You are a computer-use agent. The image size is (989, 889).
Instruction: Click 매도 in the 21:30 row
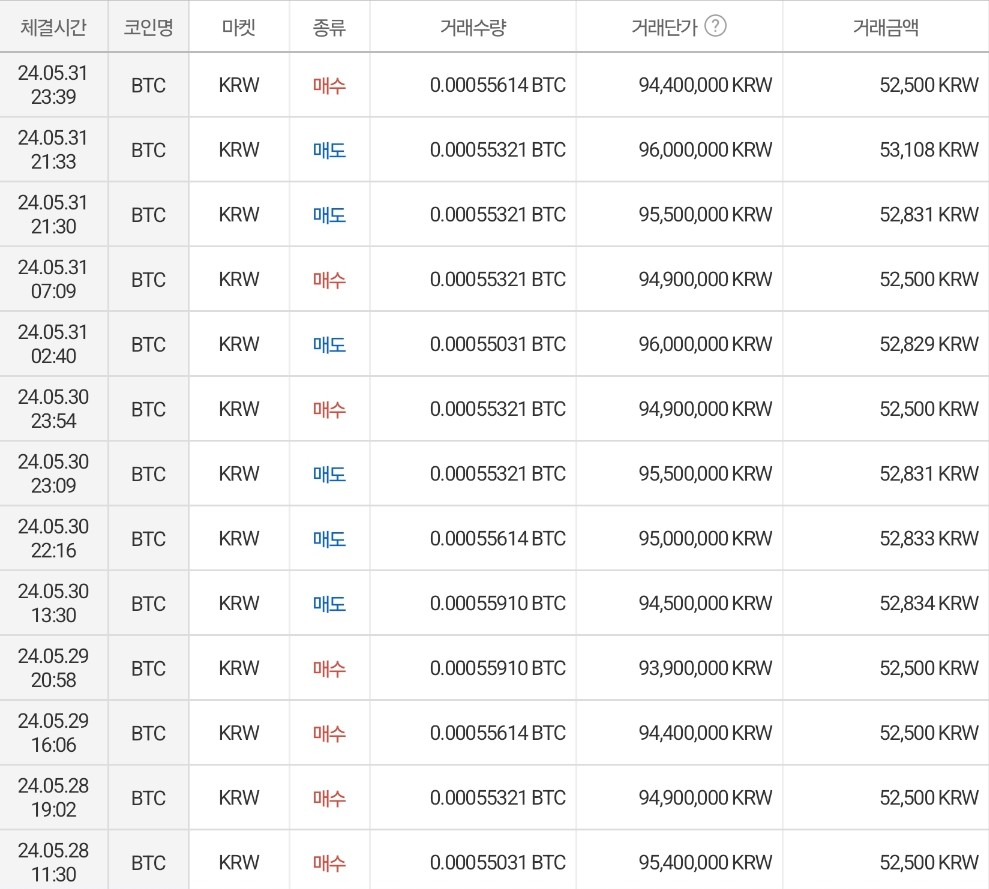[329, 215]
